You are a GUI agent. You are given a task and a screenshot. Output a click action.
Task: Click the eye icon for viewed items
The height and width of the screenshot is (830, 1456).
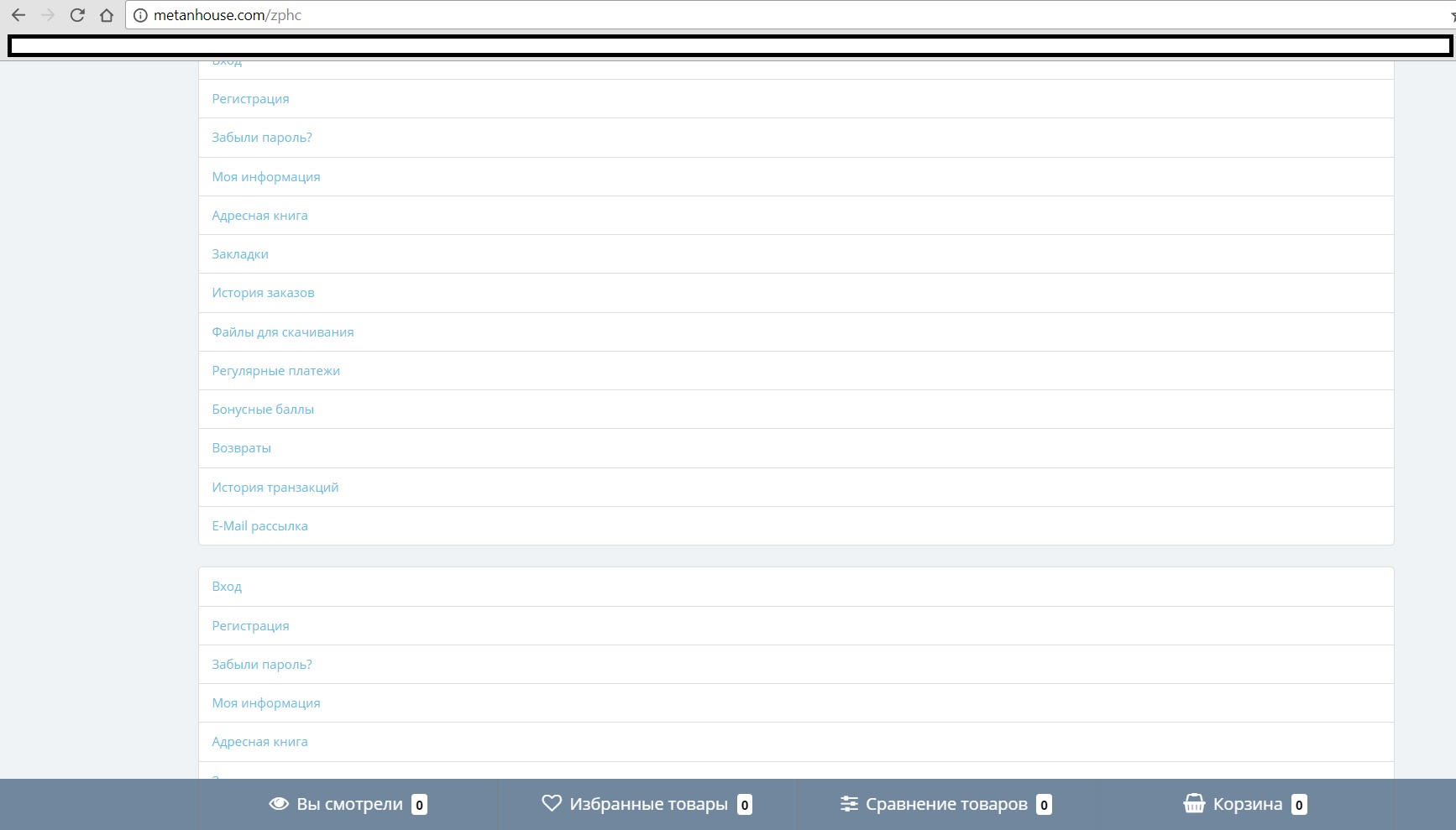tap(279, 804)
